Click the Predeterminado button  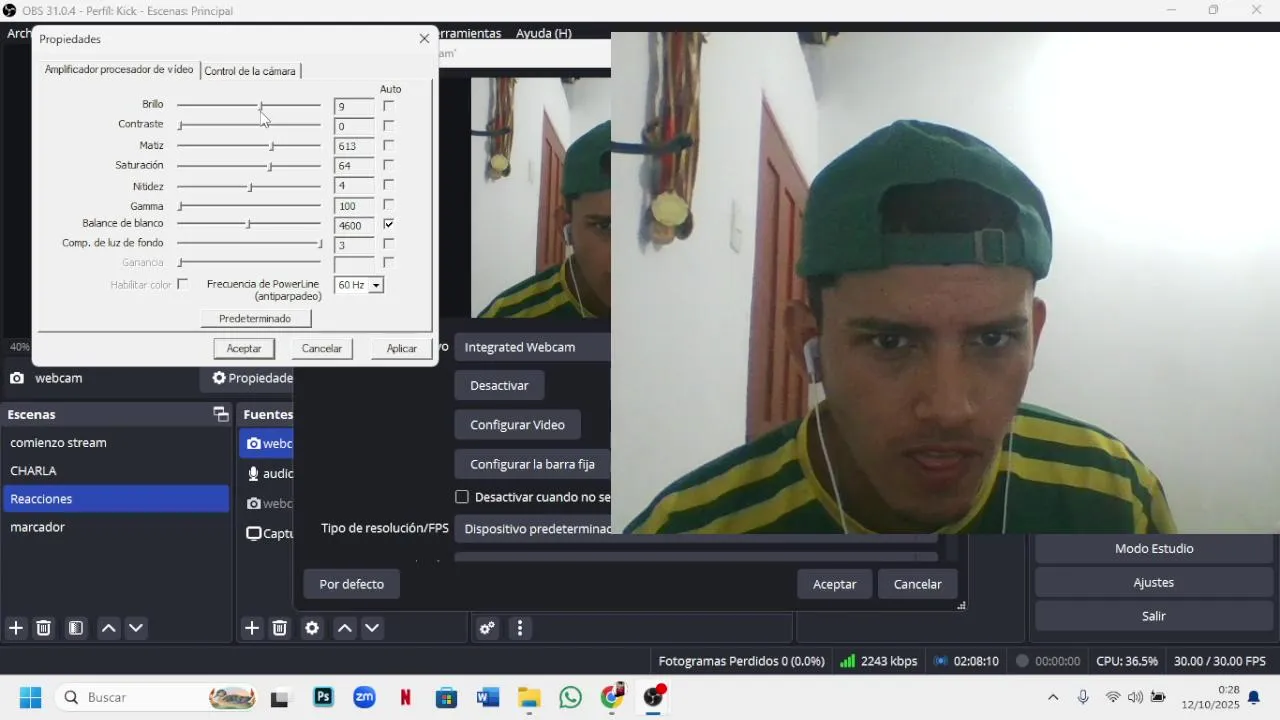pyautogui.click(x=255, y=318)
